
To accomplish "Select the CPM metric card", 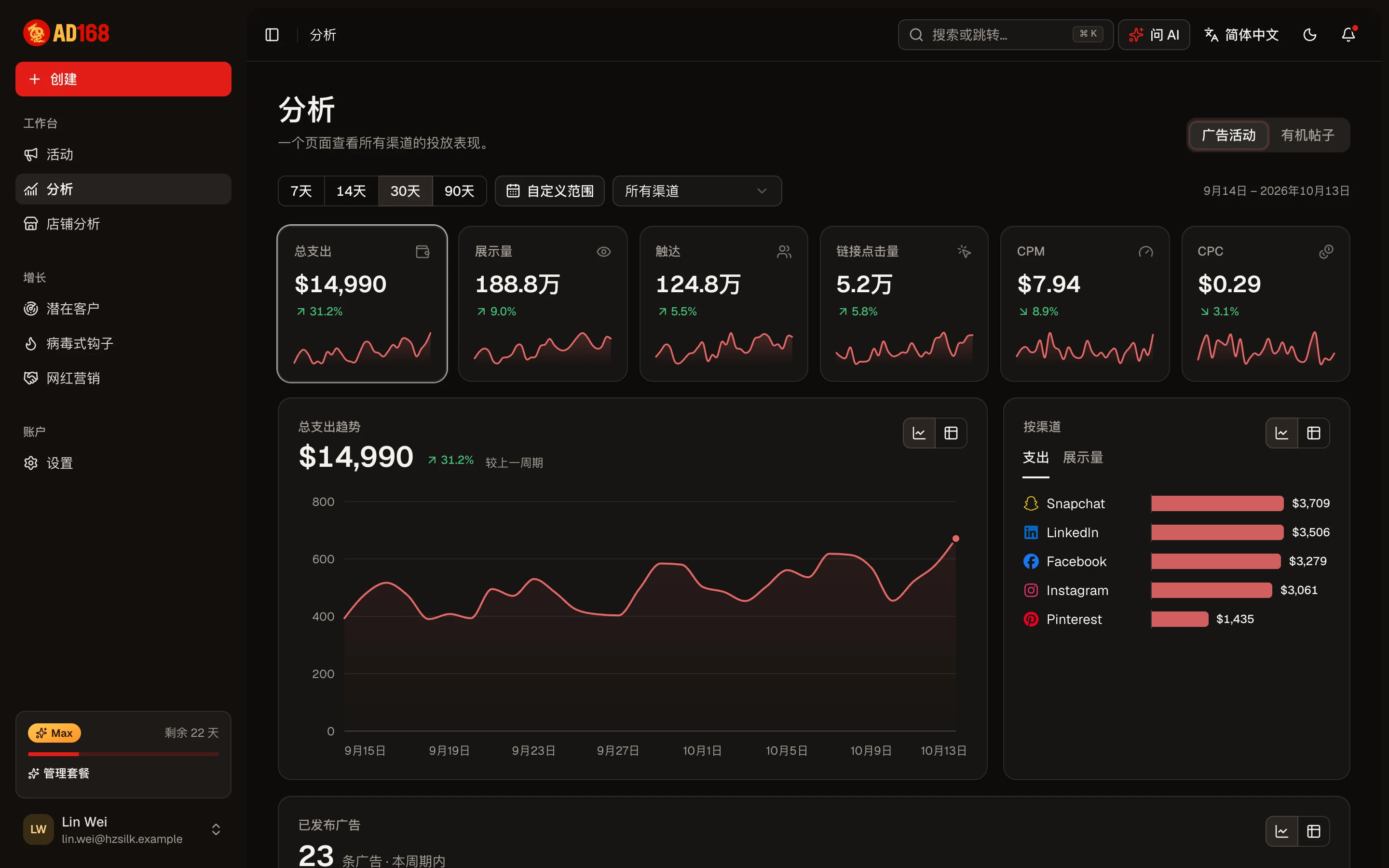I will pos(1085,304).
